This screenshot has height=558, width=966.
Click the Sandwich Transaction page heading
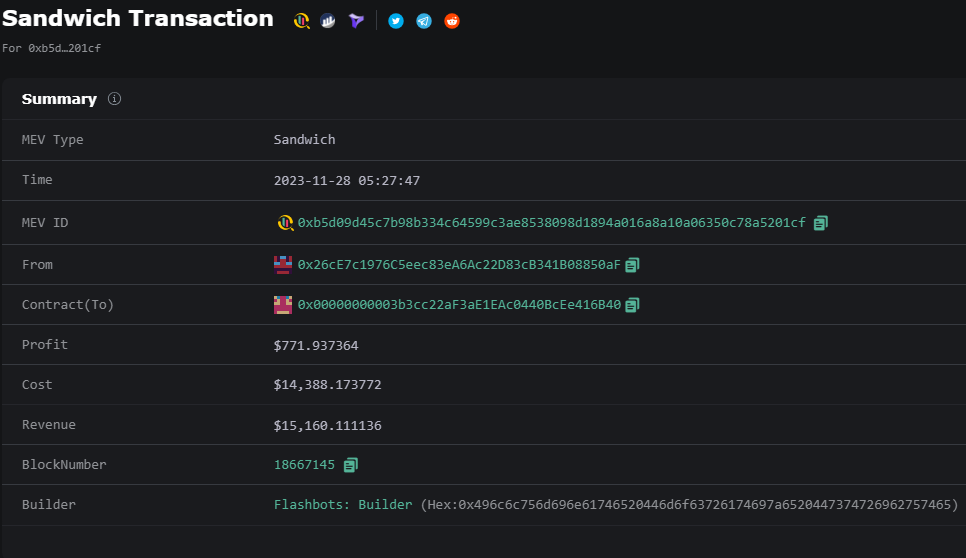[138, 19]
